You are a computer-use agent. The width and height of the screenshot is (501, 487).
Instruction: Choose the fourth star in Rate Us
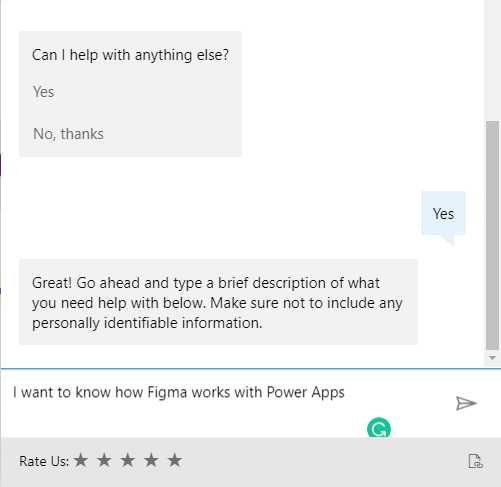point(151,460)
